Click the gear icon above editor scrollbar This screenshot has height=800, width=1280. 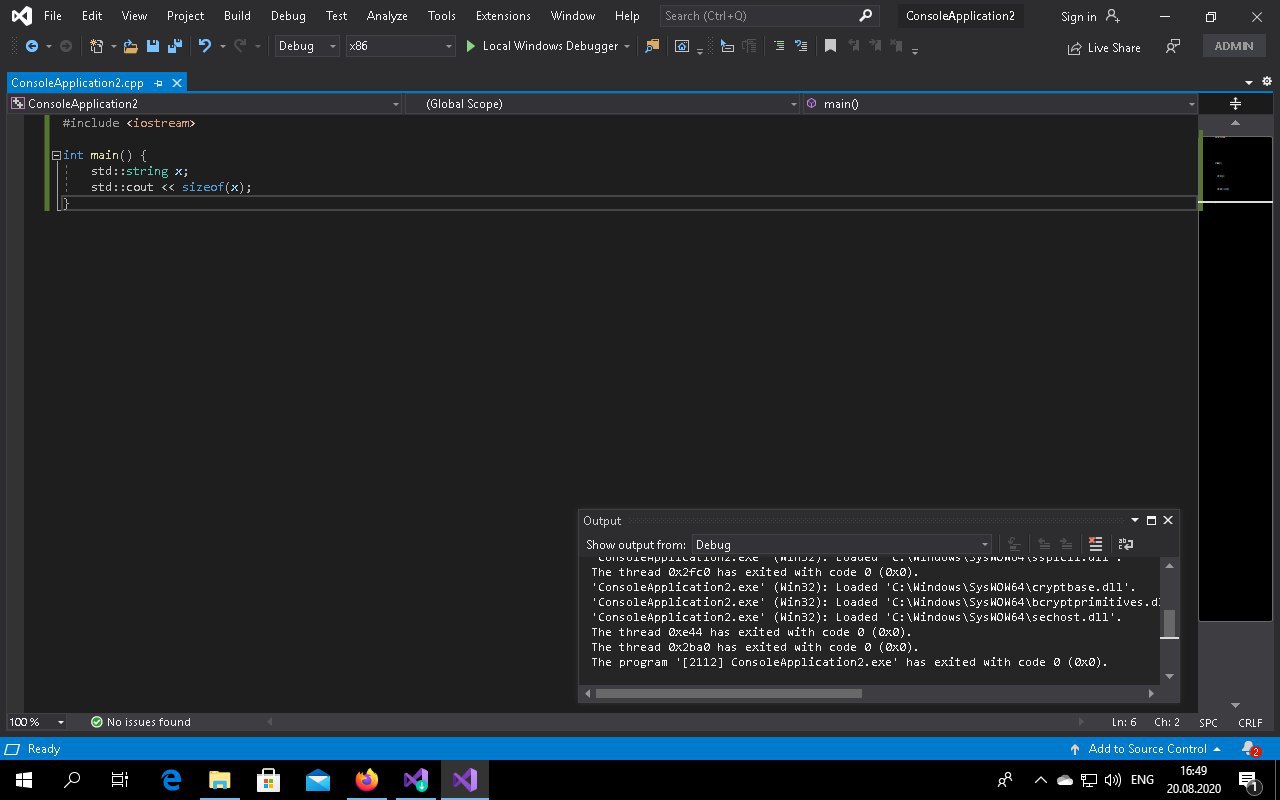tap(1266, 82)
